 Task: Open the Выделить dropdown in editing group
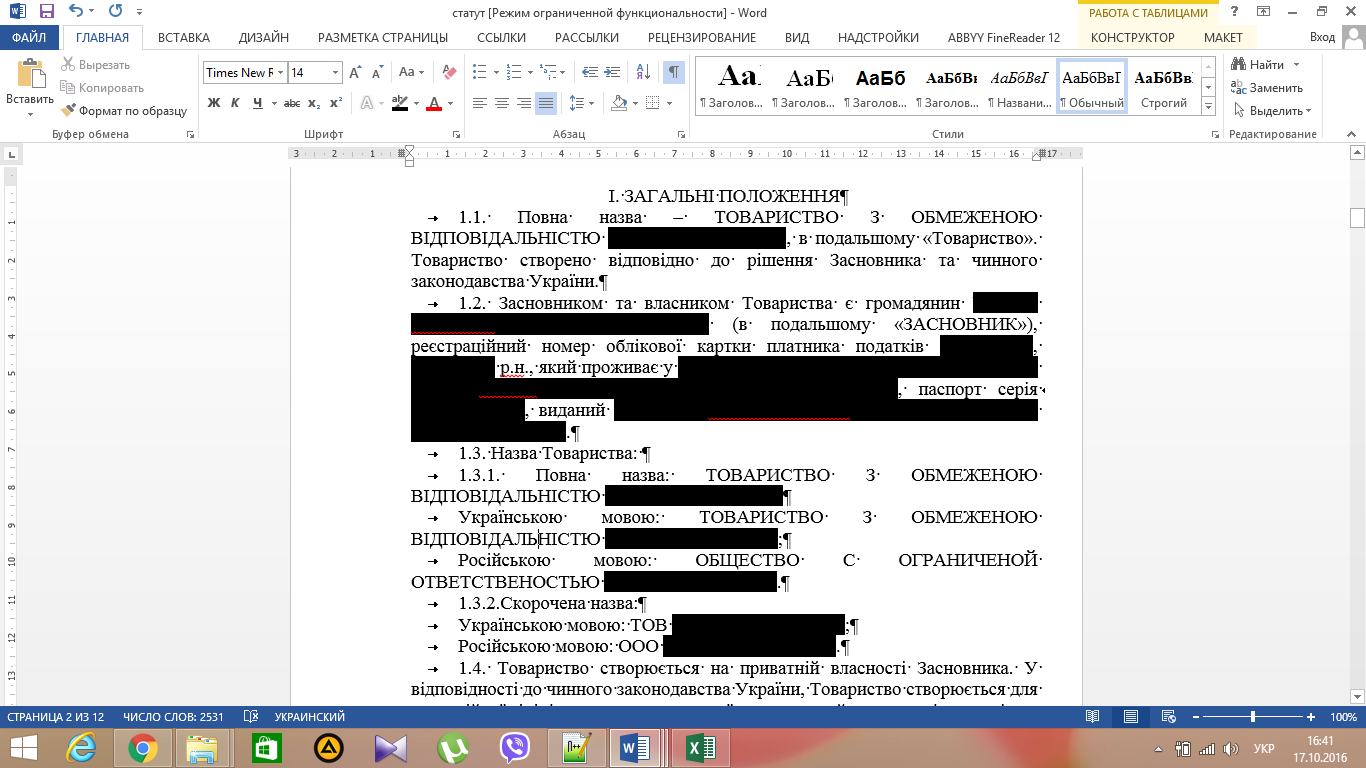tap(1272, 111)
